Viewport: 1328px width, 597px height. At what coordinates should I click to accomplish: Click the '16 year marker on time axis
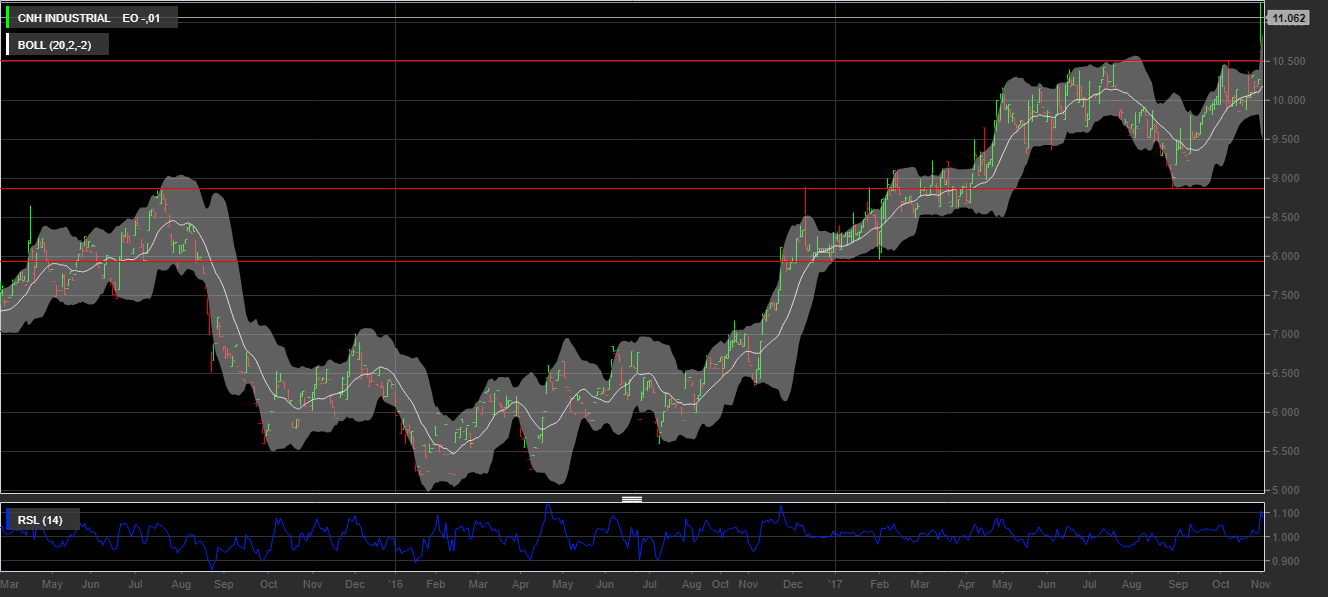(x=395, y=583)
